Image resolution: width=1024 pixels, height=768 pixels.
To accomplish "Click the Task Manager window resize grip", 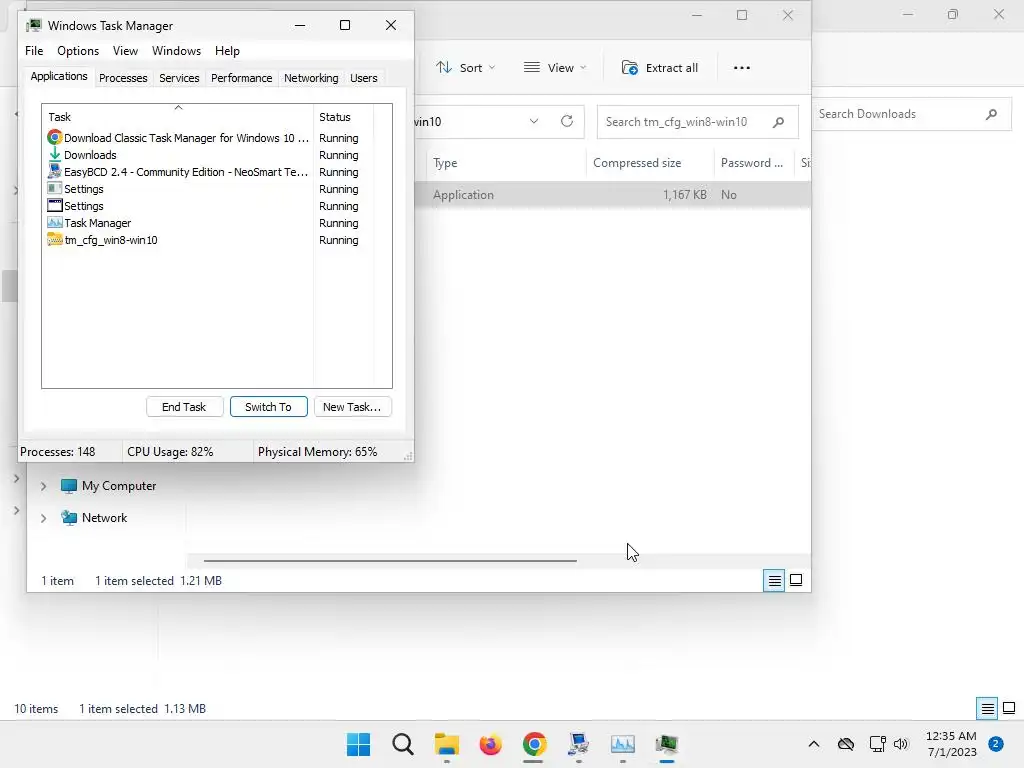I will (408, 456).
